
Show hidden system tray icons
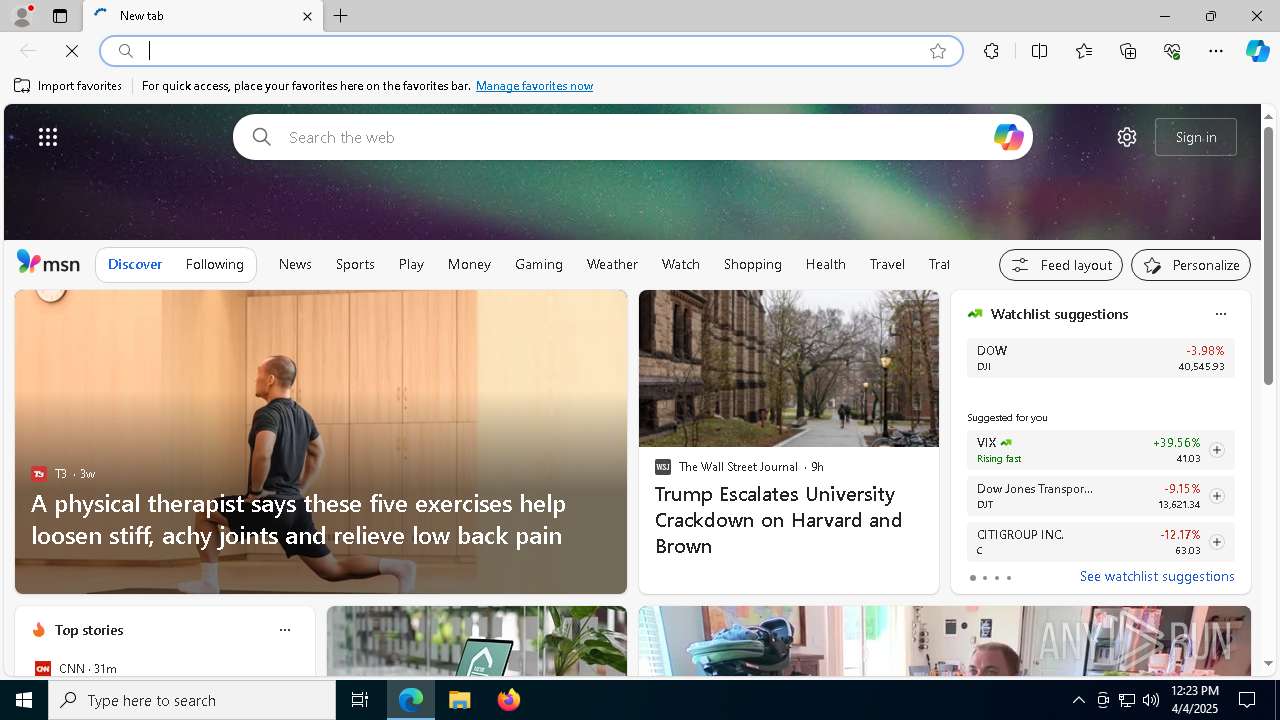tap(1078, 700)
